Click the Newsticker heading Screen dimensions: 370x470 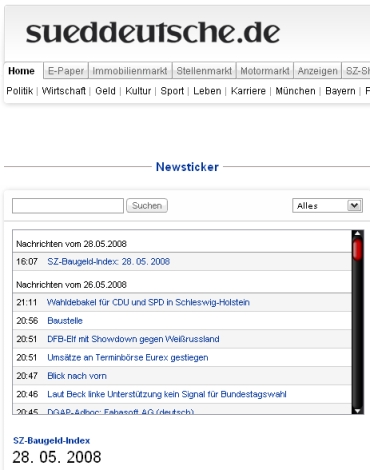pos(187,167)
